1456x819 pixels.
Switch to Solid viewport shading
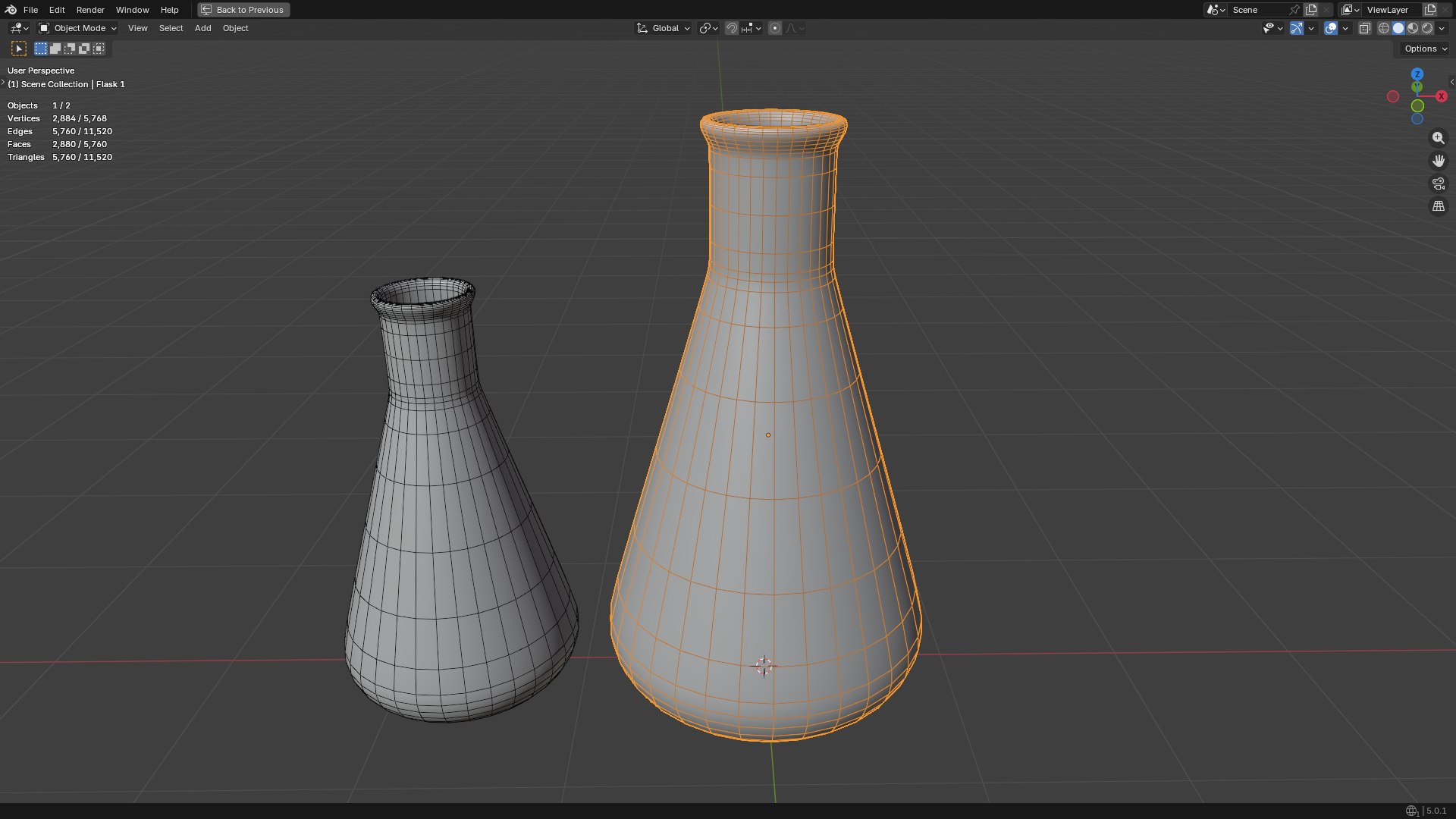tap(1398, 28)
